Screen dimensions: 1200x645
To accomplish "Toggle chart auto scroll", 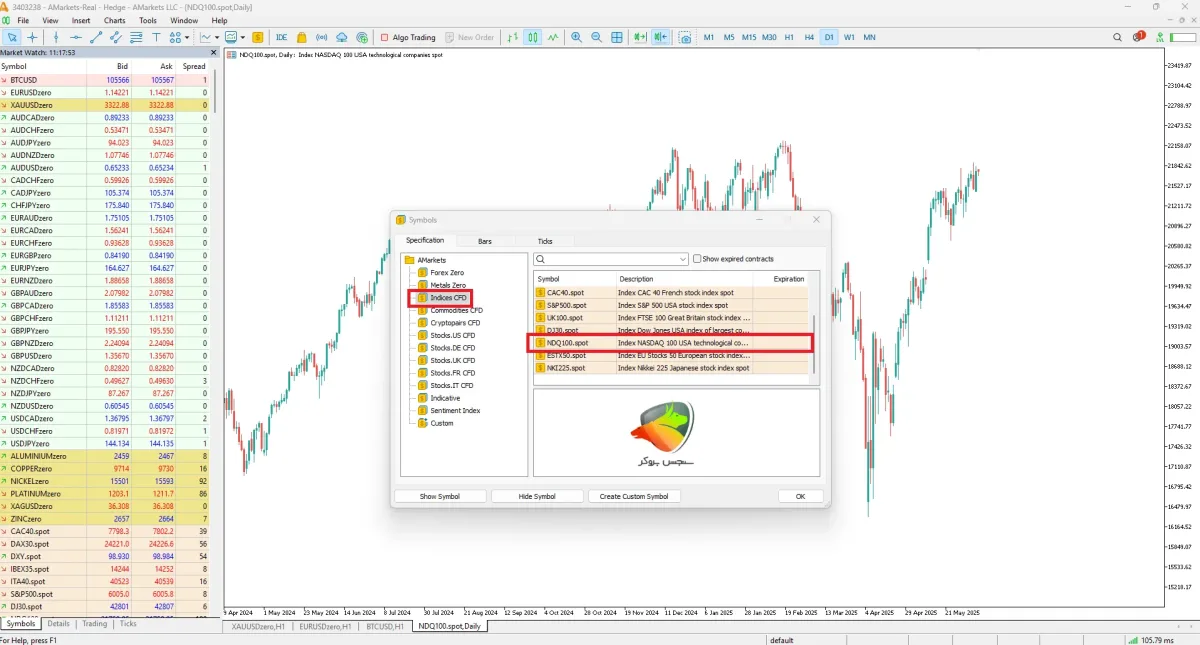I will [640, 37].
